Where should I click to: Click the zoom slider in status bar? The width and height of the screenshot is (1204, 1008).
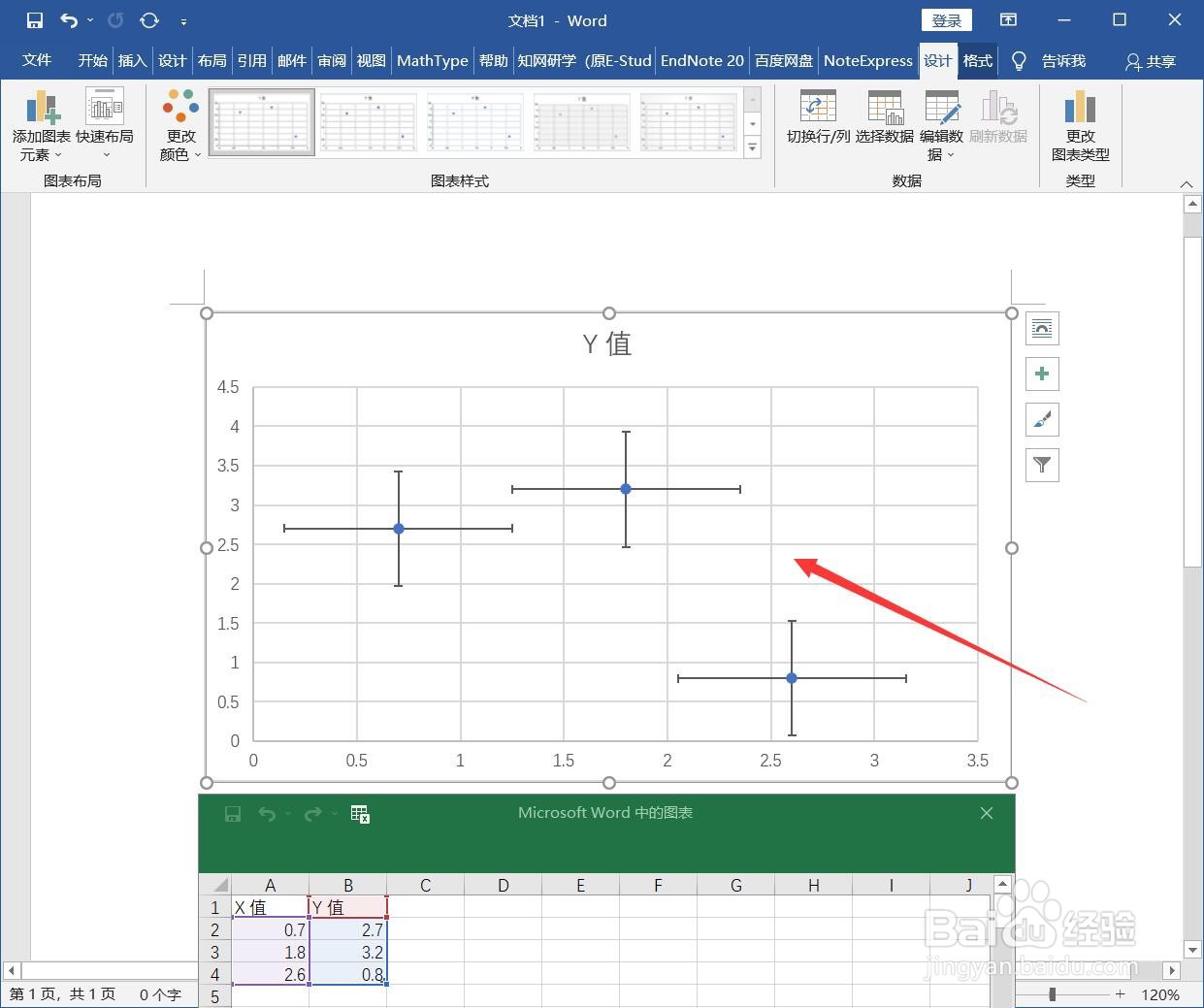tap(1053, 994)
